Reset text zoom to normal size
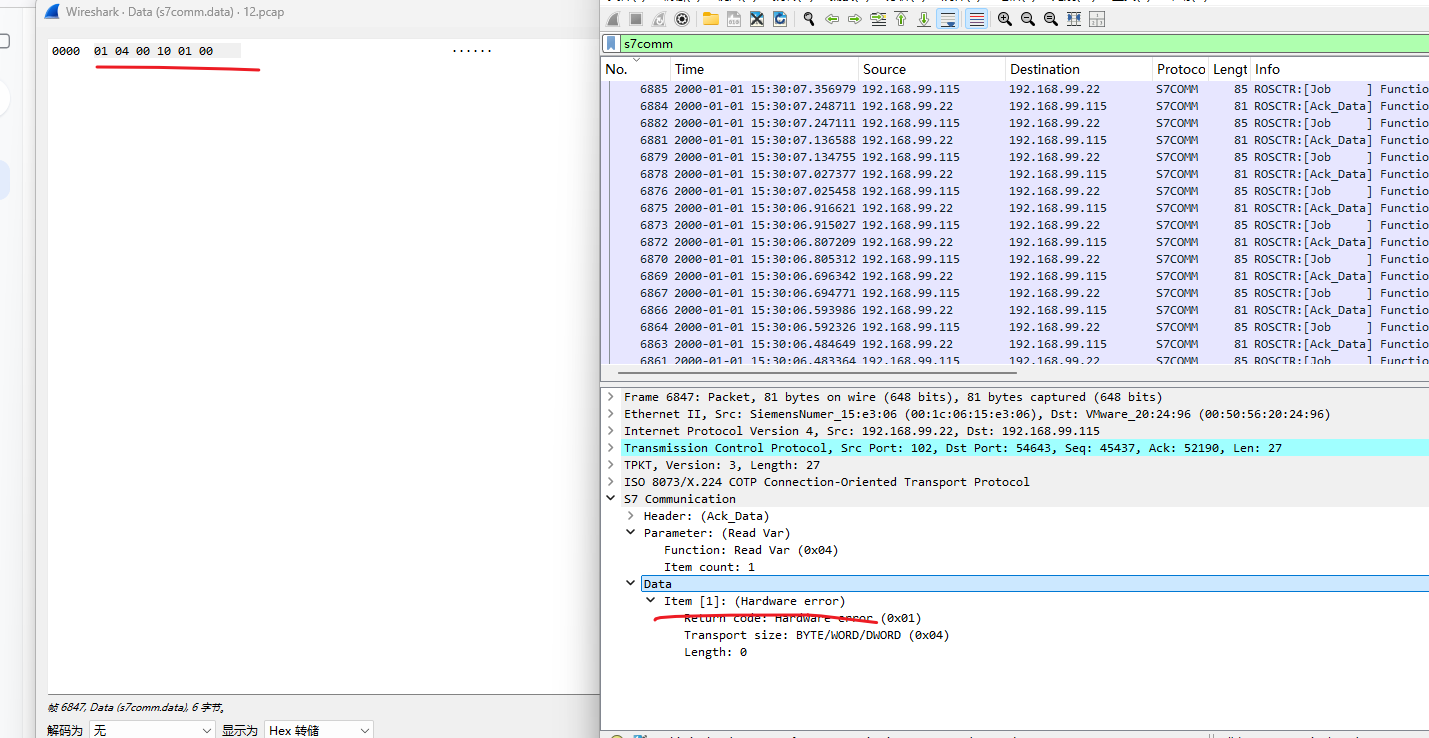Screen dimensions: 1429x738 (x=1051, y=19)
